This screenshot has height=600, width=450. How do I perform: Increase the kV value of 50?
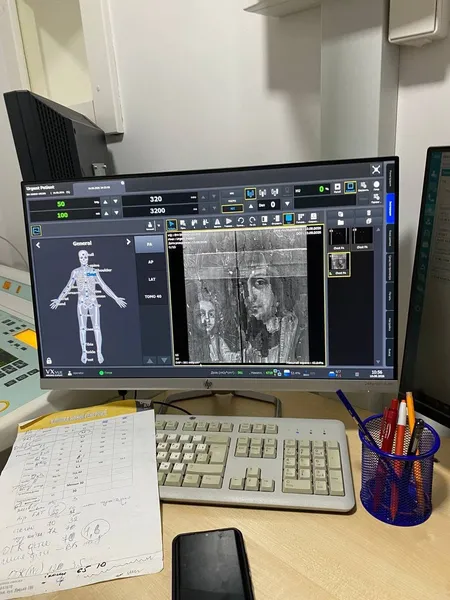[x=106, y=202]
